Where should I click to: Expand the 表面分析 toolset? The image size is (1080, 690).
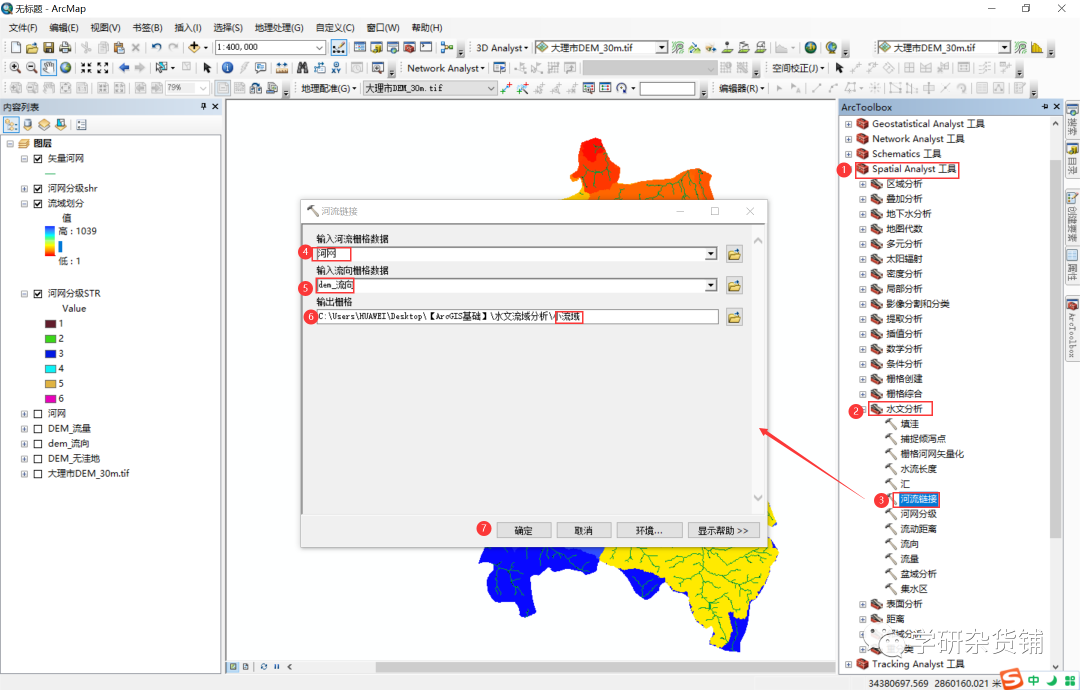coord(862,604)
